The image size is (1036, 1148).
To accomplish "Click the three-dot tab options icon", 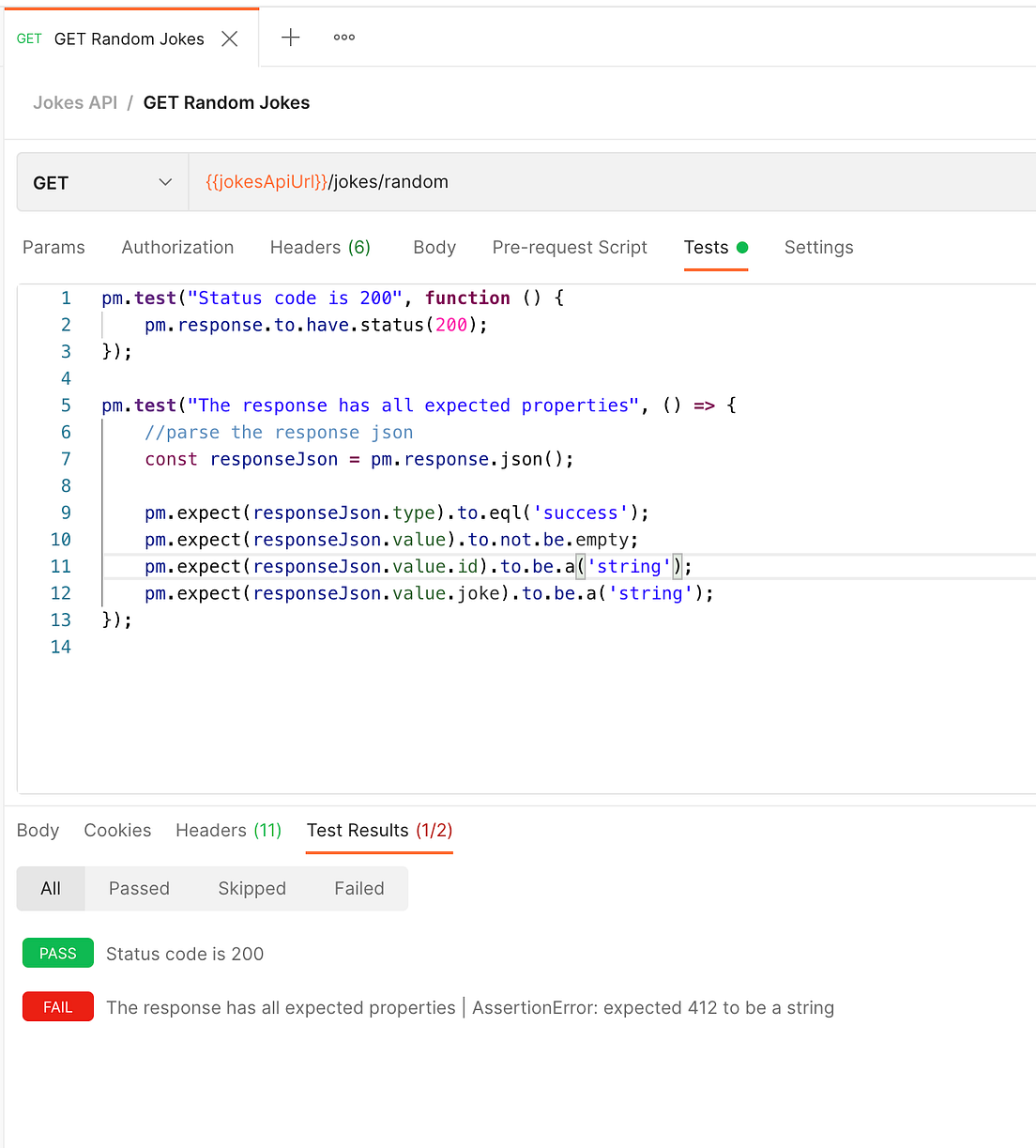I will click(343, 38).
